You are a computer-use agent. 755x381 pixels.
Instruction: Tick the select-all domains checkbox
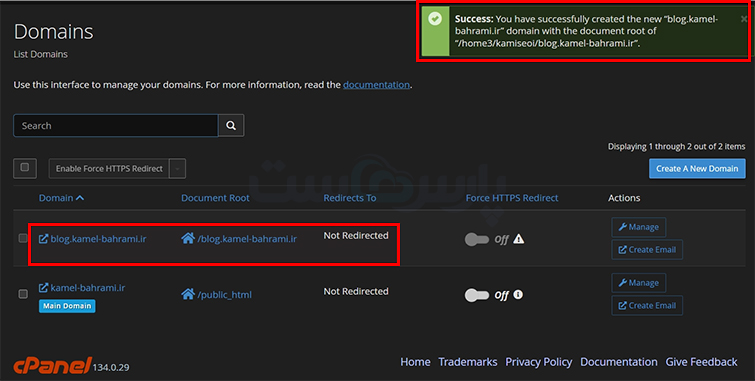[x=25, y=168]
